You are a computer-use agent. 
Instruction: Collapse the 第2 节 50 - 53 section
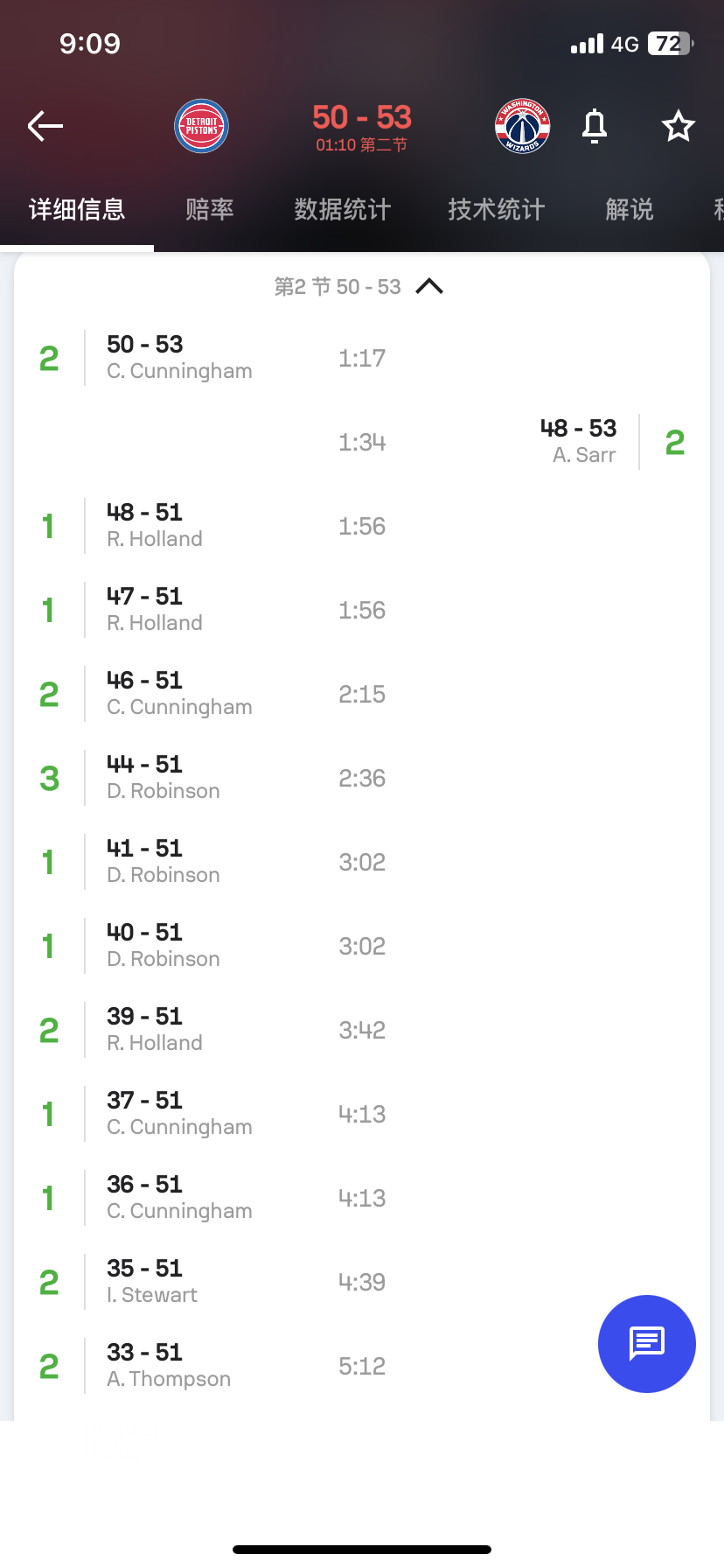[429, 286]
